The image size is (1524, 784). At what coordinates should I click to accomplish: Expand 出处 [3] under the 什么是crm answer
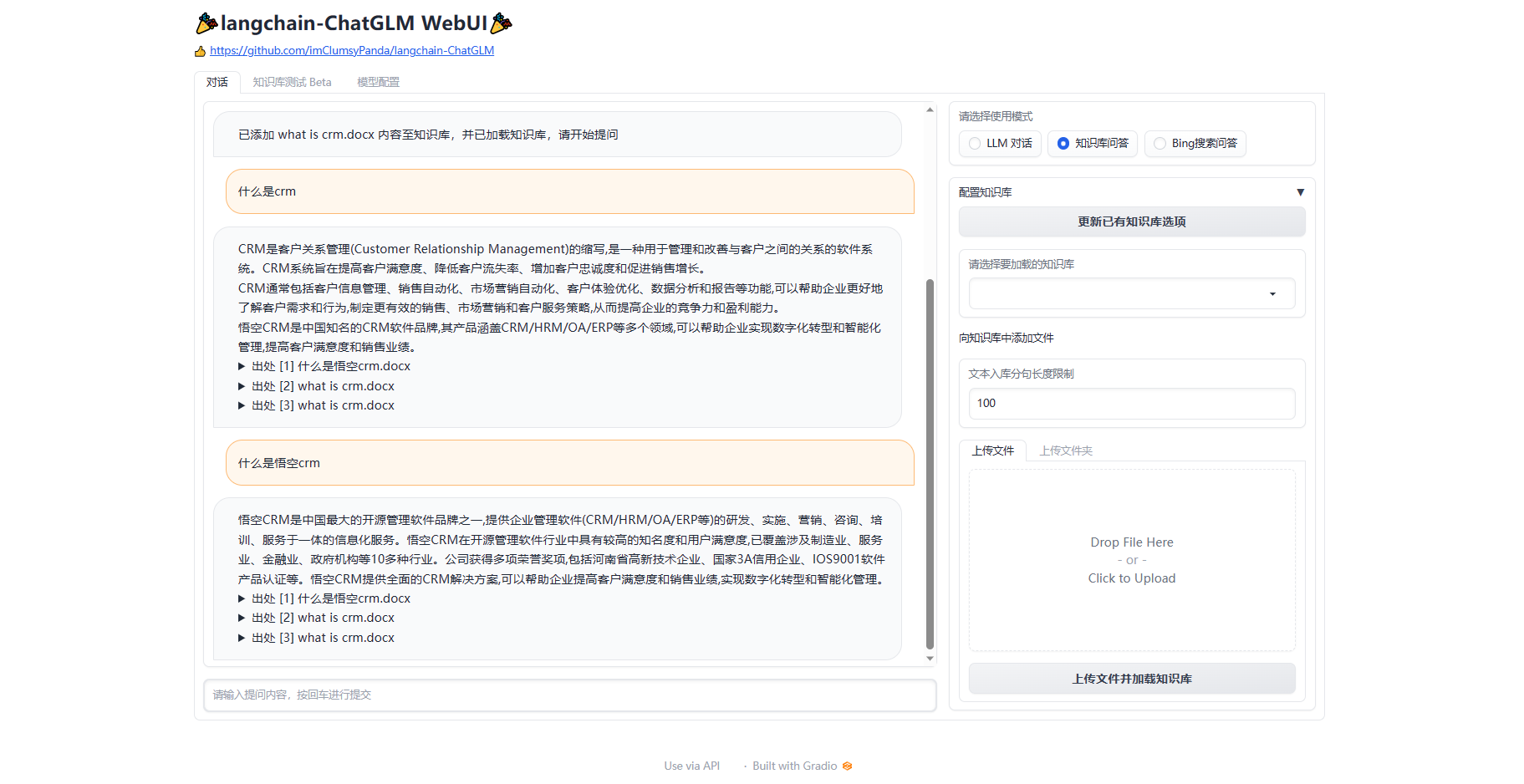click(x=316, y=405)
